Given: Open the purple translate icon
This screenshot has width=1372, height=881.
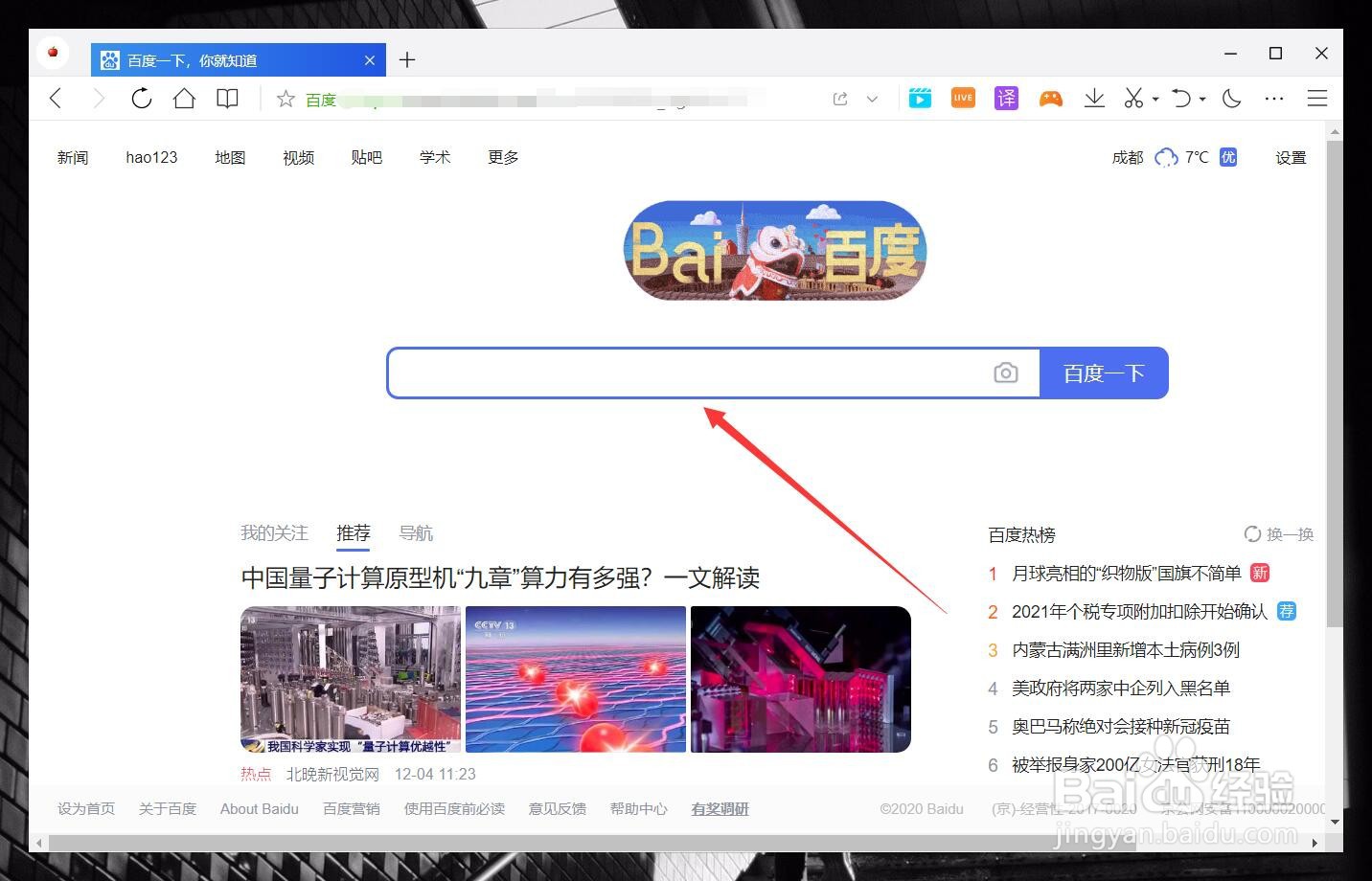Looking at the screenshot, I should (1006, 98).
